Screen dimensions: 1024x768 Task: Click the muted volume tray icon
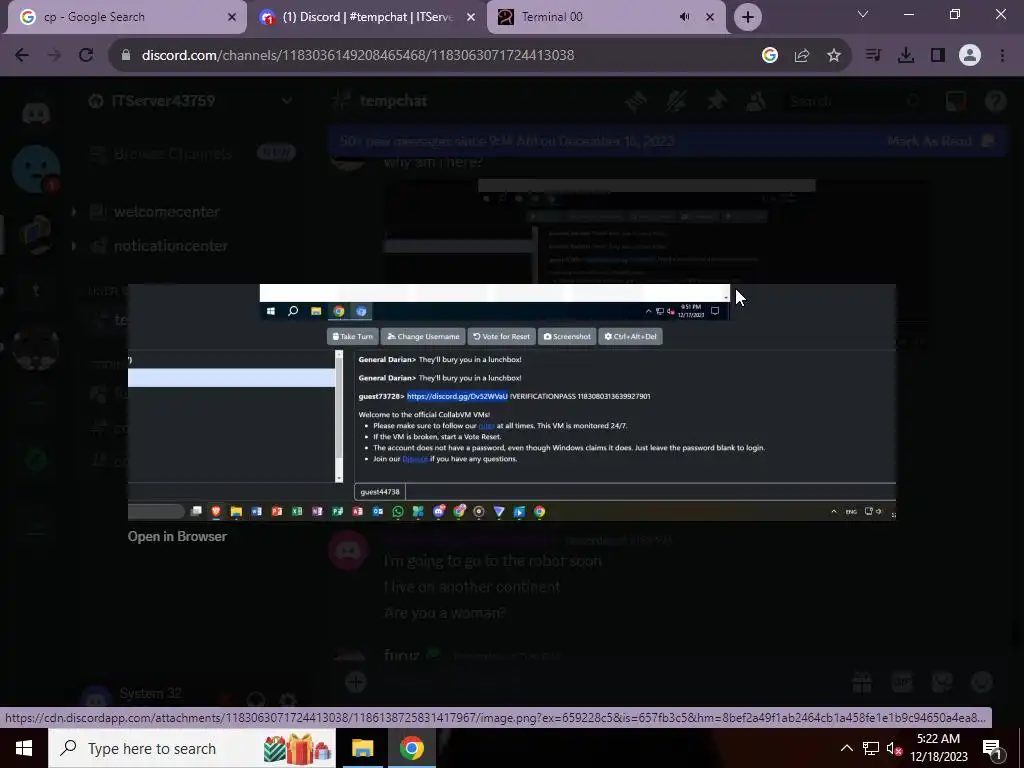pyautogui.click(x=894, y=749)
